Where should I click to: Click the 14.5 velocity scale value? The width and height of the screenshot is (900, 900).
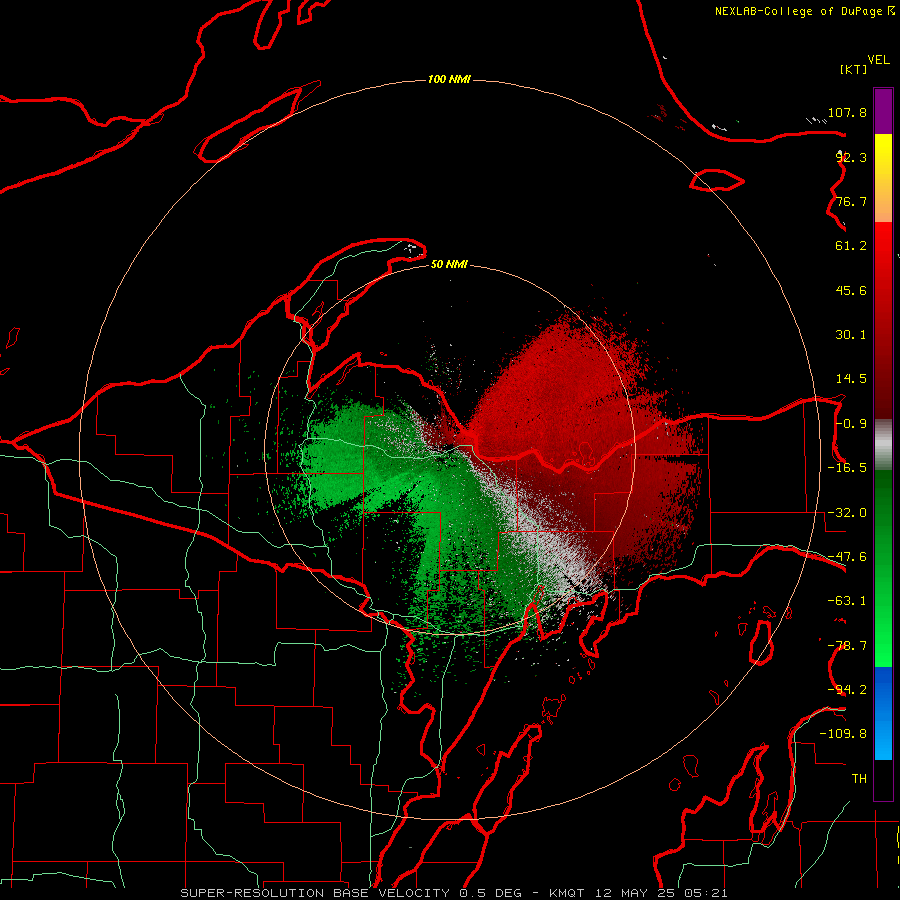click(851, 379)
